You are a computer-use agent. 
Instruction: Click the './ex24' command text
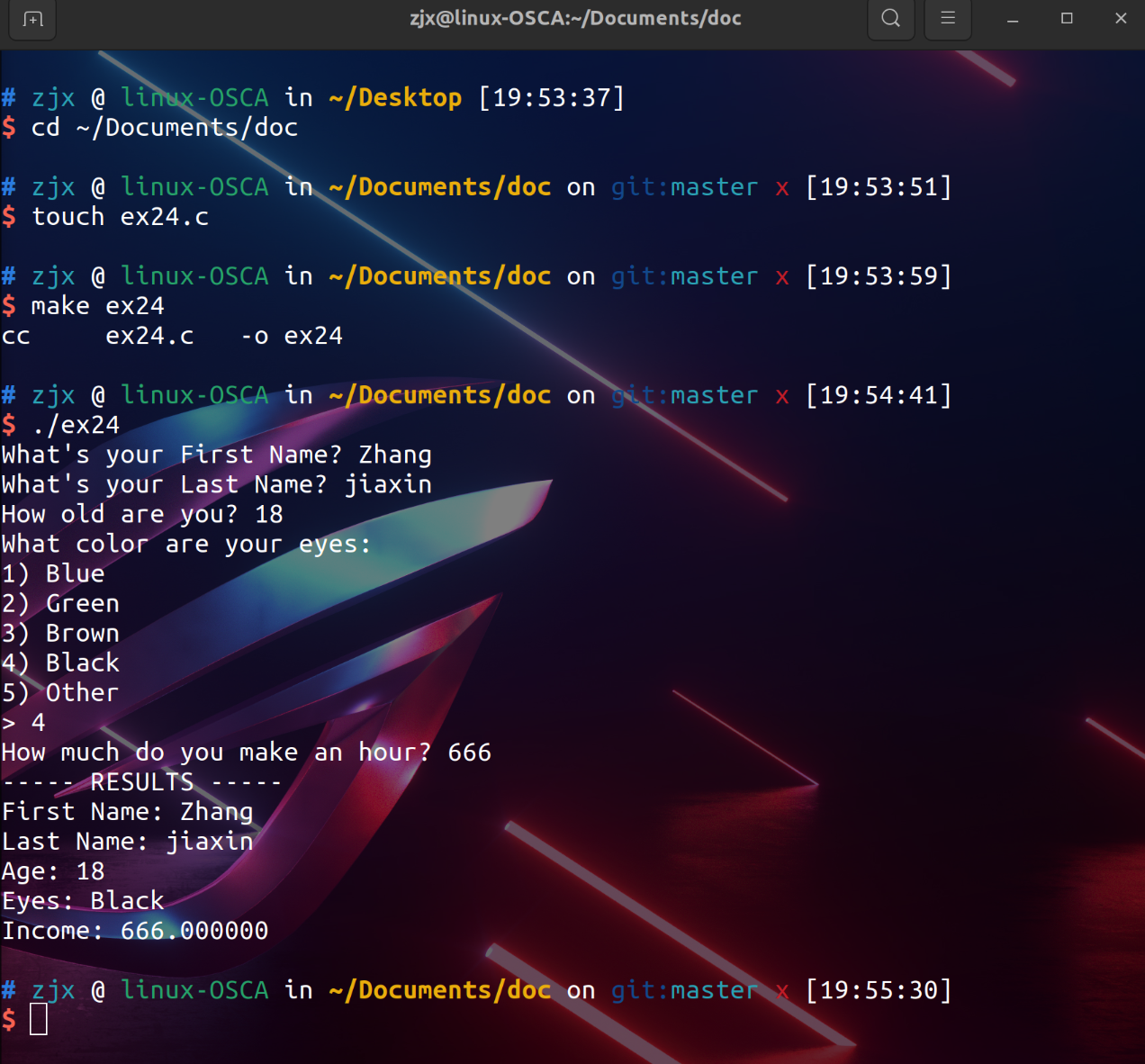point(76,425)
